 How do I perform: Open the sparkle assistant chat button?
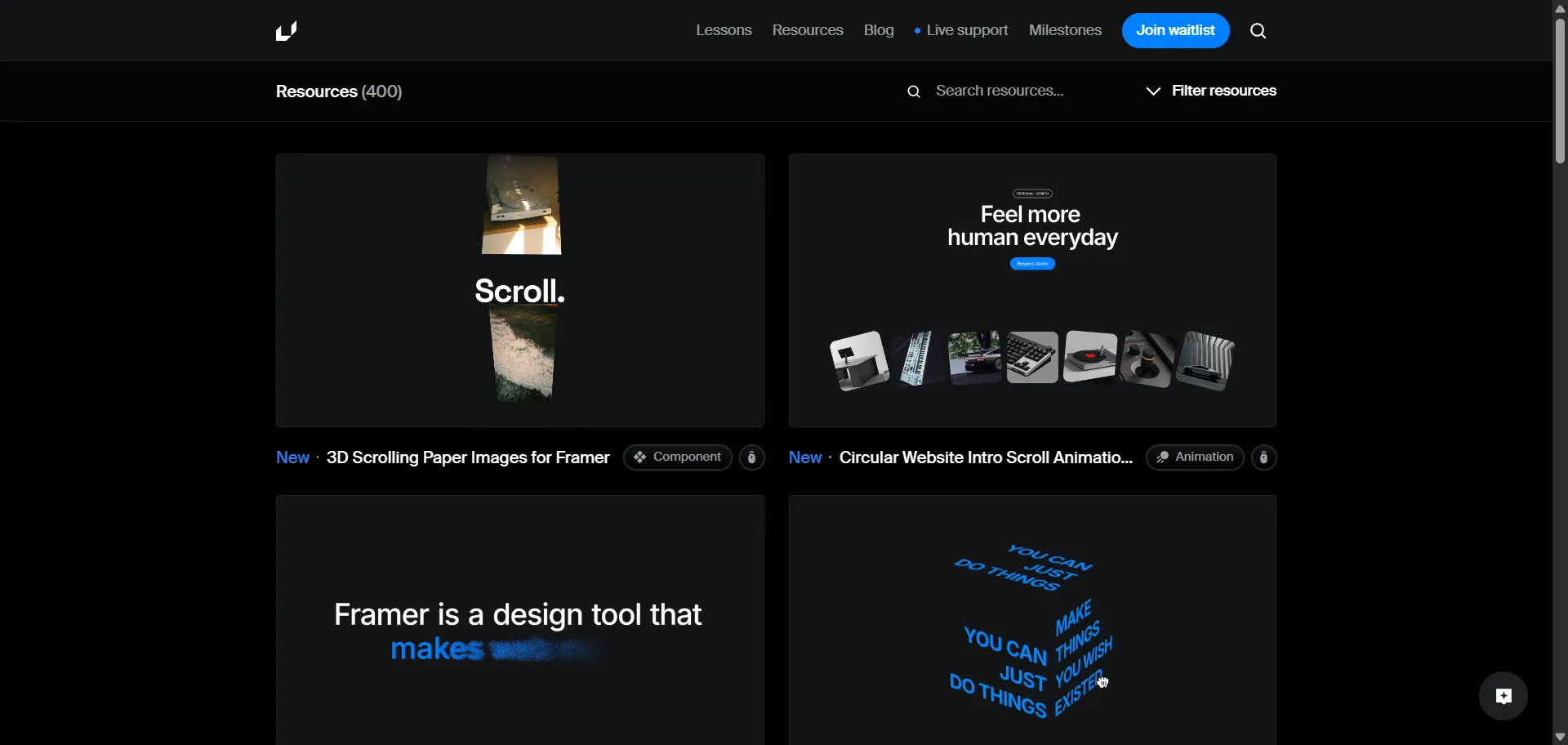(x=1503, y=696)
